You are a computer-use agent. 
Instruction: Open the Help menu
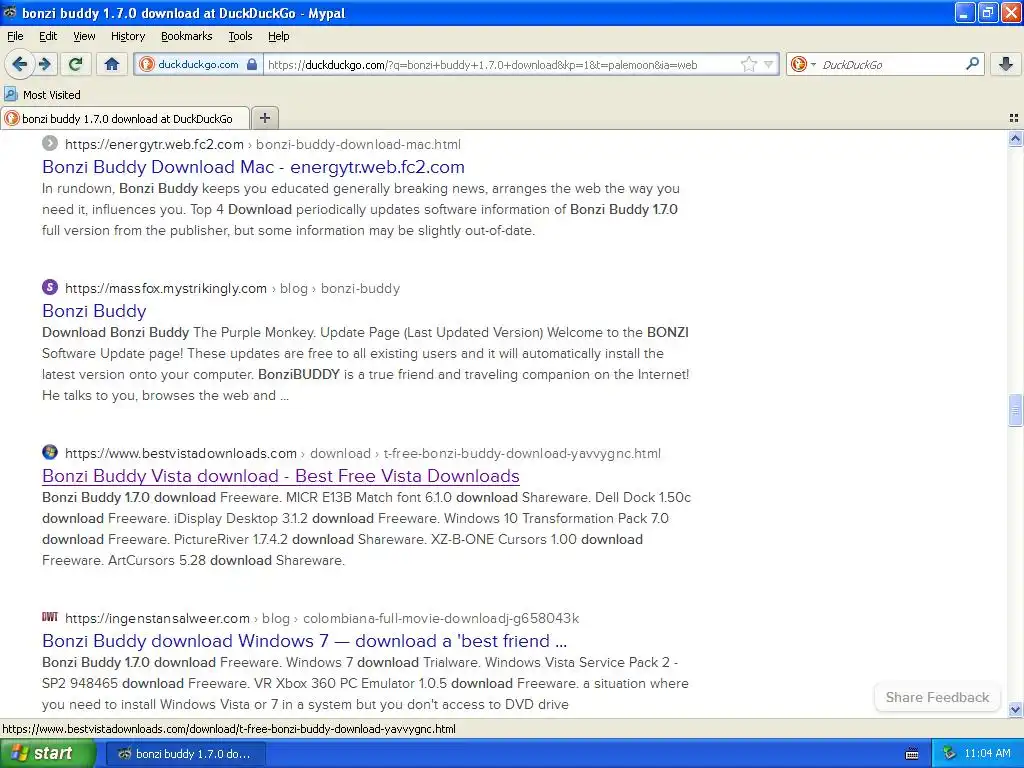coord(279,36)
